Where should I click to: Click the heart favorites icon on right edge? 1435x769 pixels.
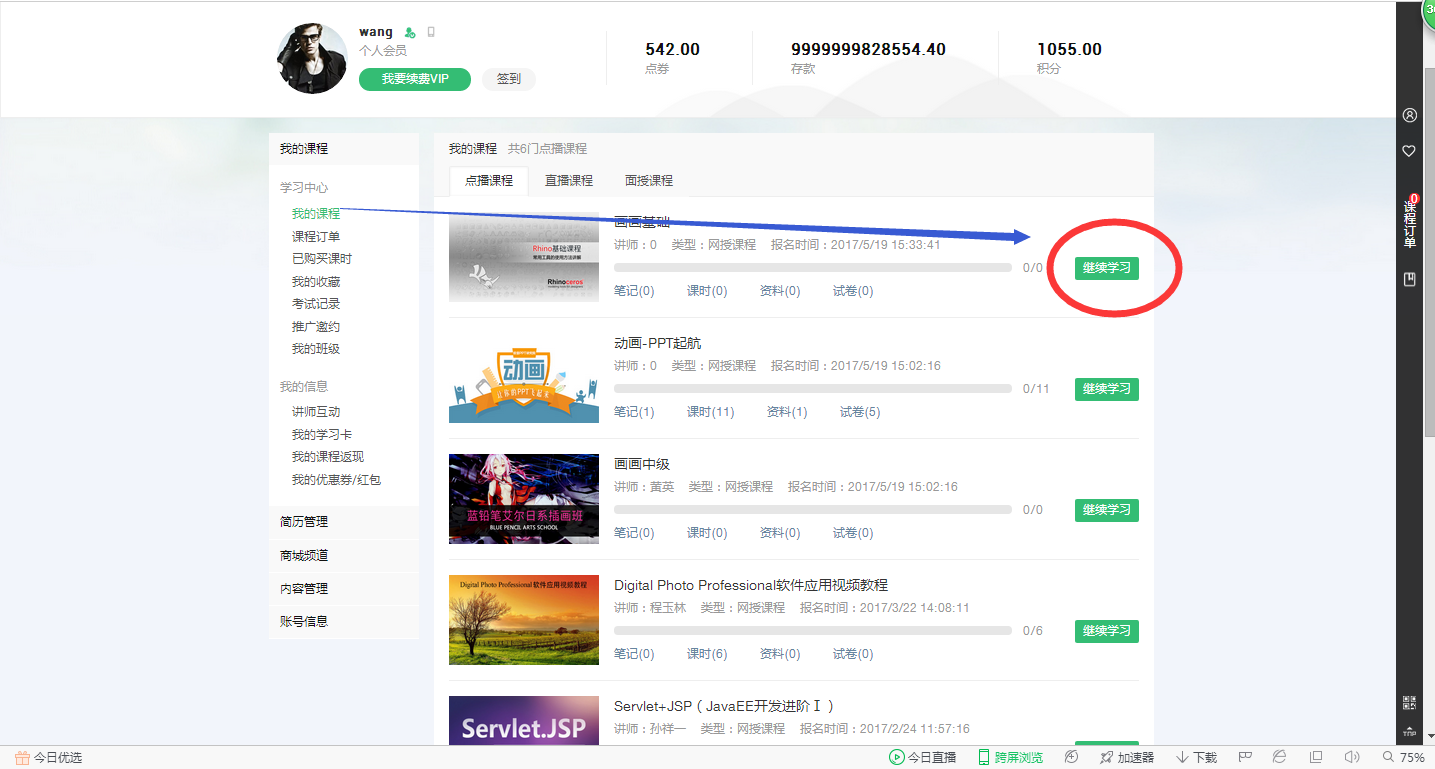(1409, 151)
